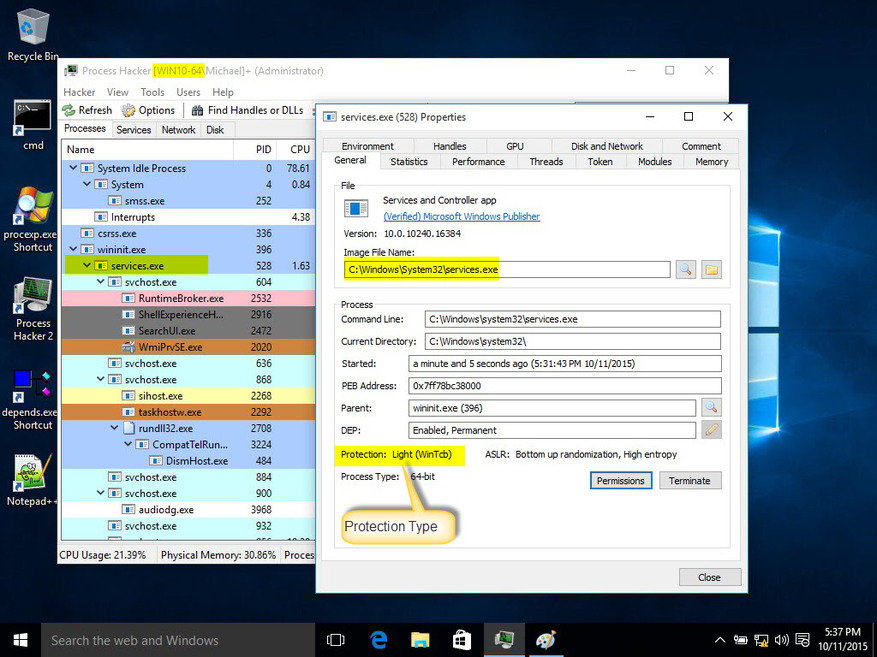Viewport: 877px width, 657px height.
Task: Collapse the svchost.exe PID 604 node
Action: pyautogui.click(x=101, y=281)
